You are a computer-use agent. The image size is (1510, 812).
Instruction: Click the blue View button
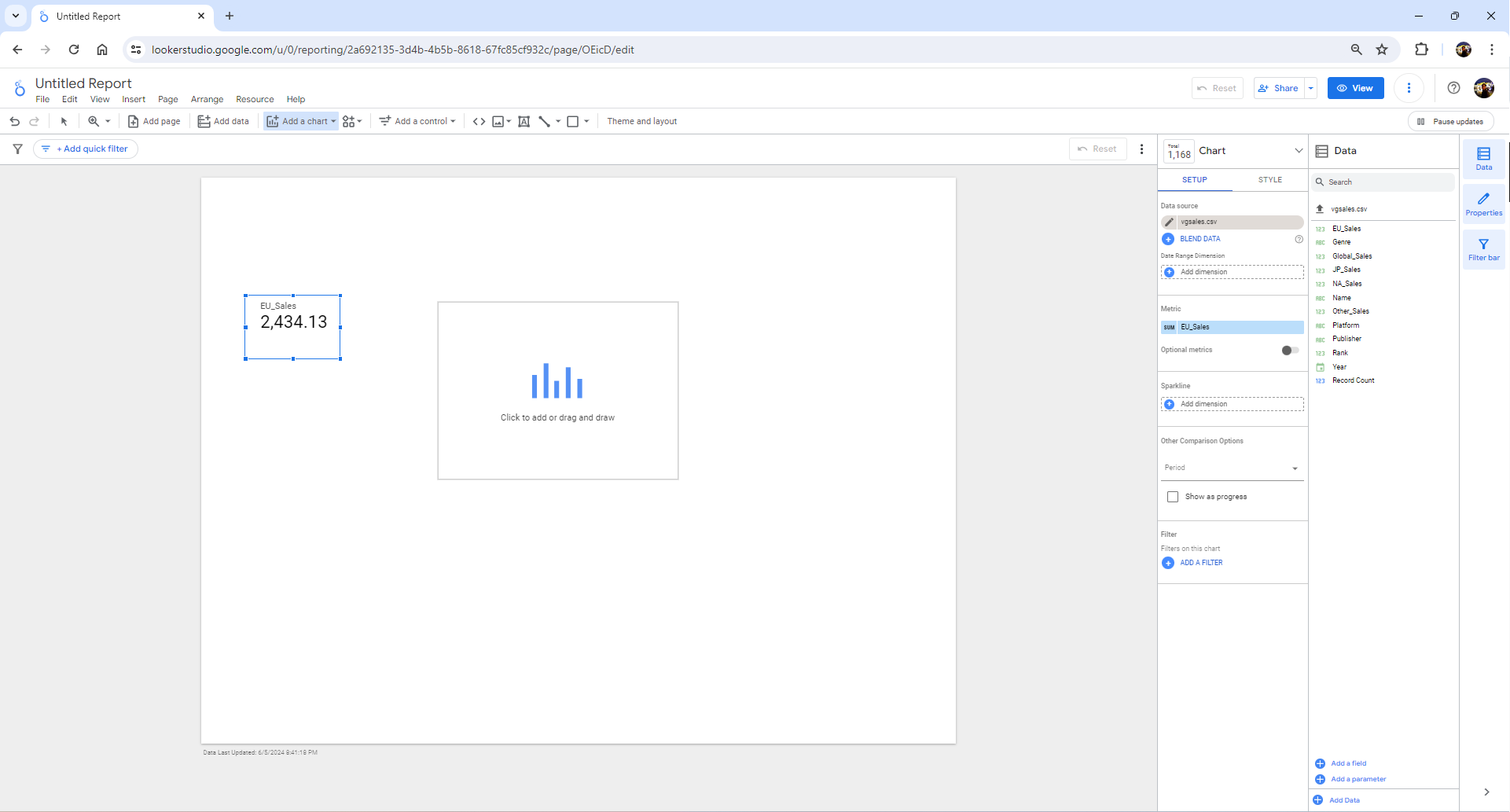[x=1355, y=88]
